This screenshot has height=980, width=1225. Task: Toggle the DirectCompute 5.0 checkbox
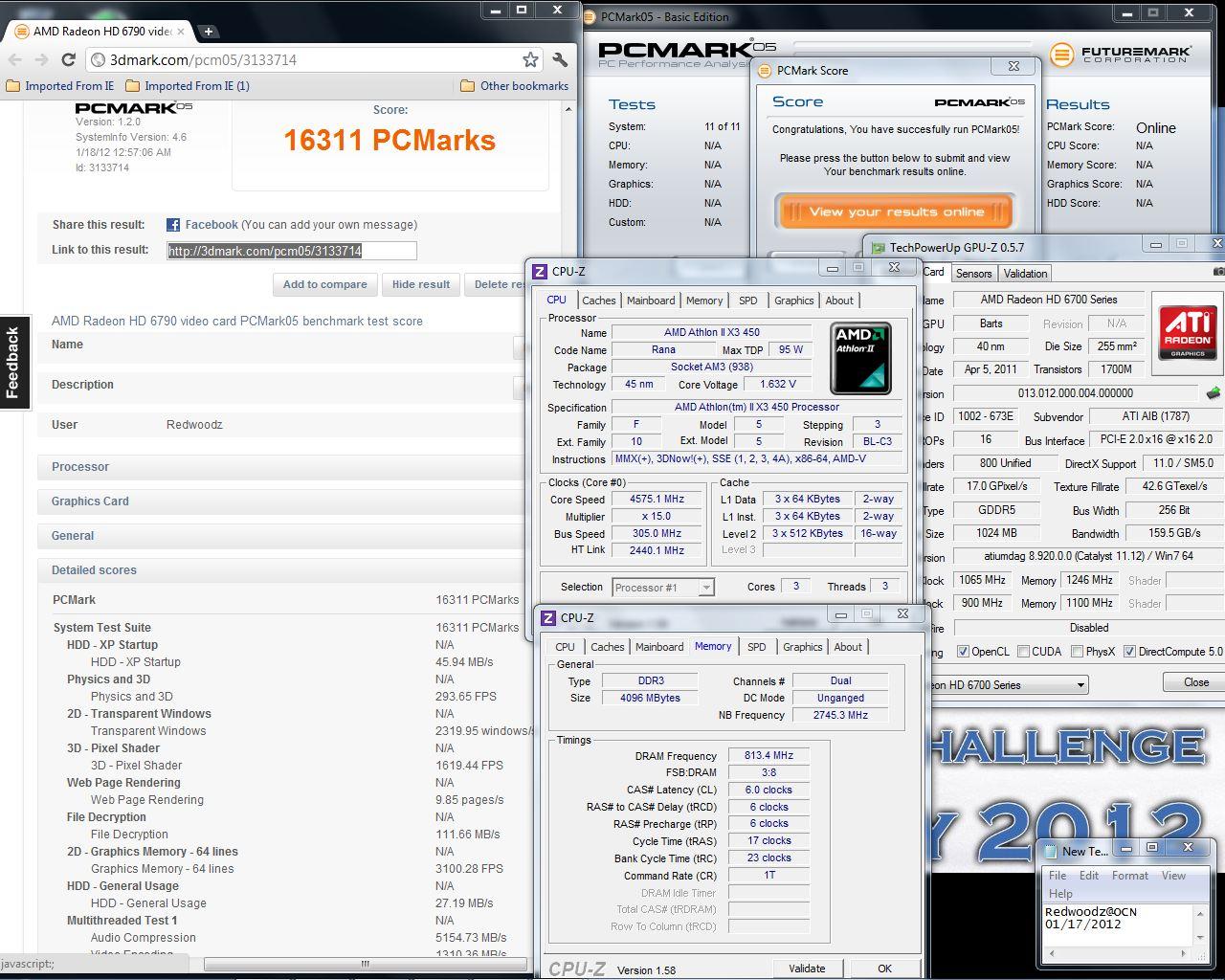tap(1129, 652)
